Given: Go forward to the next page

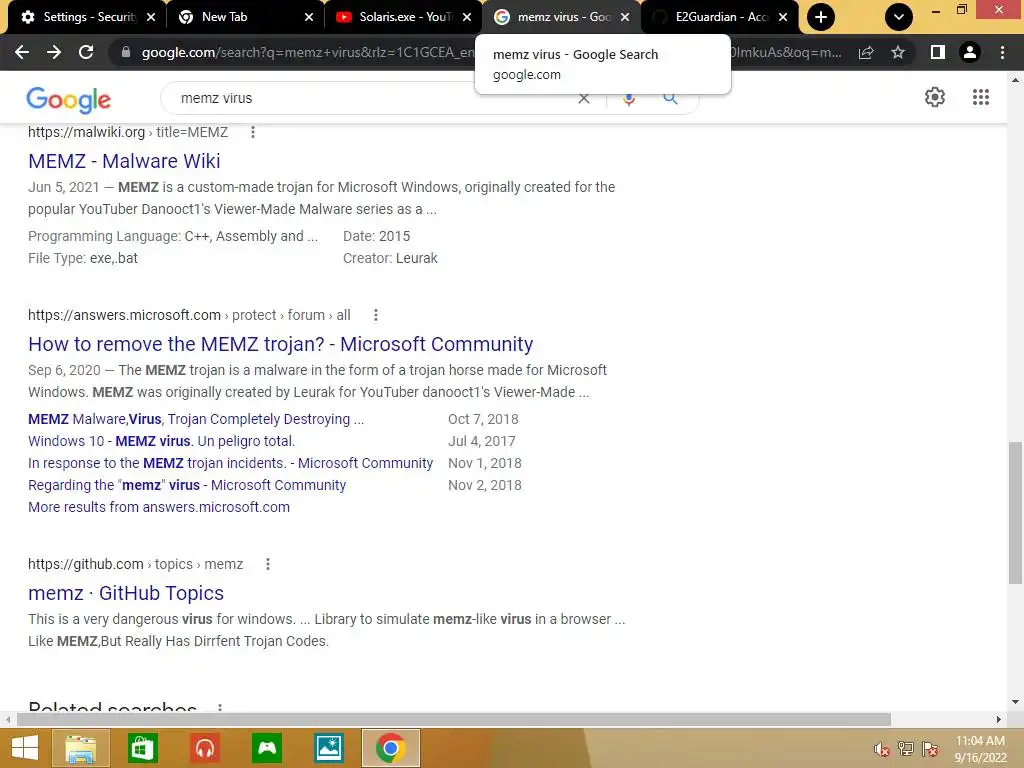Looking at the screenshot, I should point(54,52).
